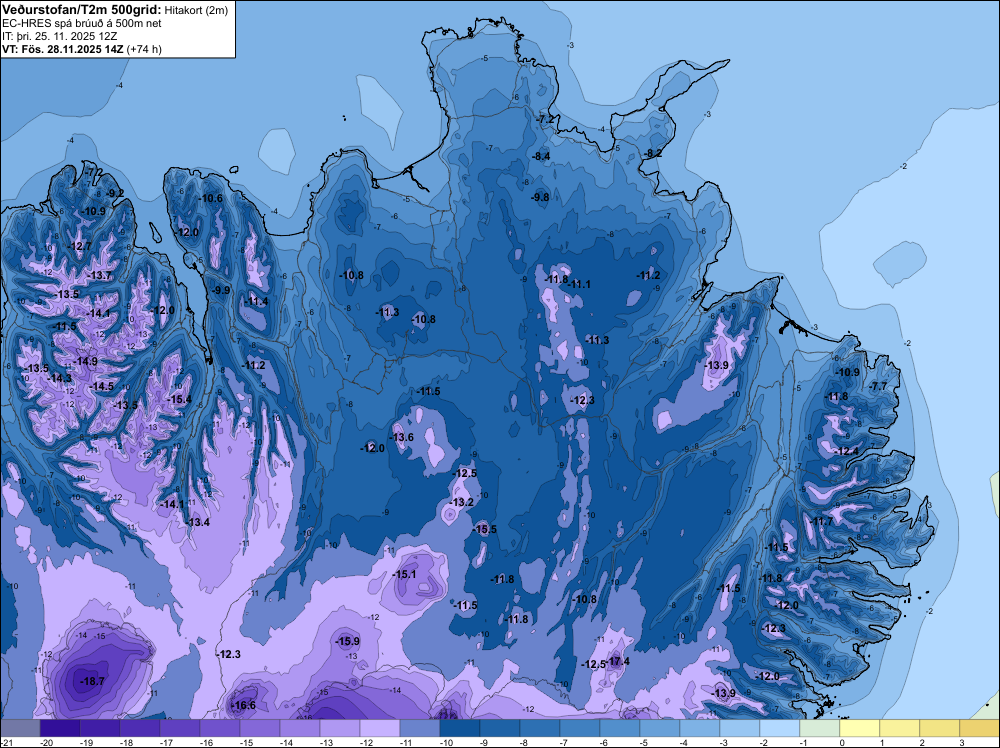This screenshot has width=1000, height=748.
Task: Click the valid time 'VT: Fös. 28.11.2025 14Z'
Action: coord(62,48)
